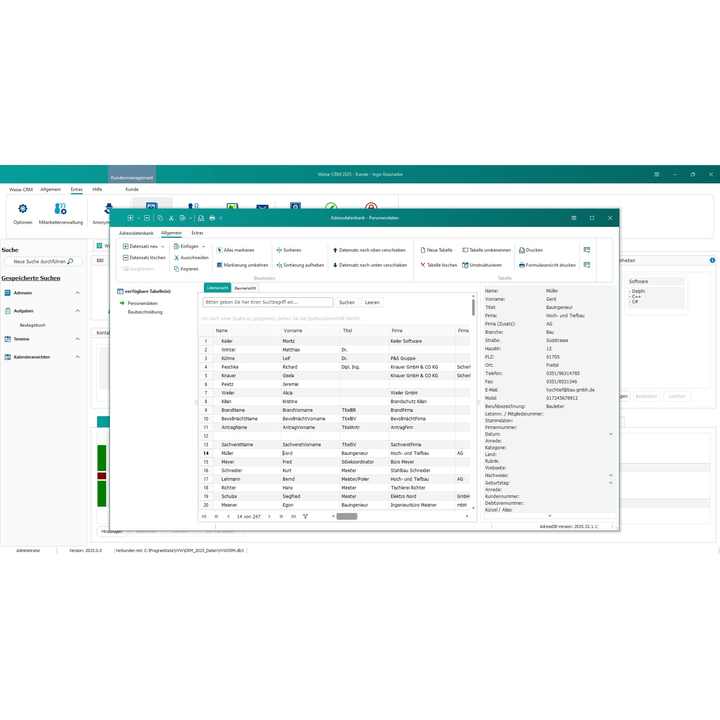Collapse the Termine section in sidebar
The width and height of the screenshot is (720, 720).
(x=78, y=339)
